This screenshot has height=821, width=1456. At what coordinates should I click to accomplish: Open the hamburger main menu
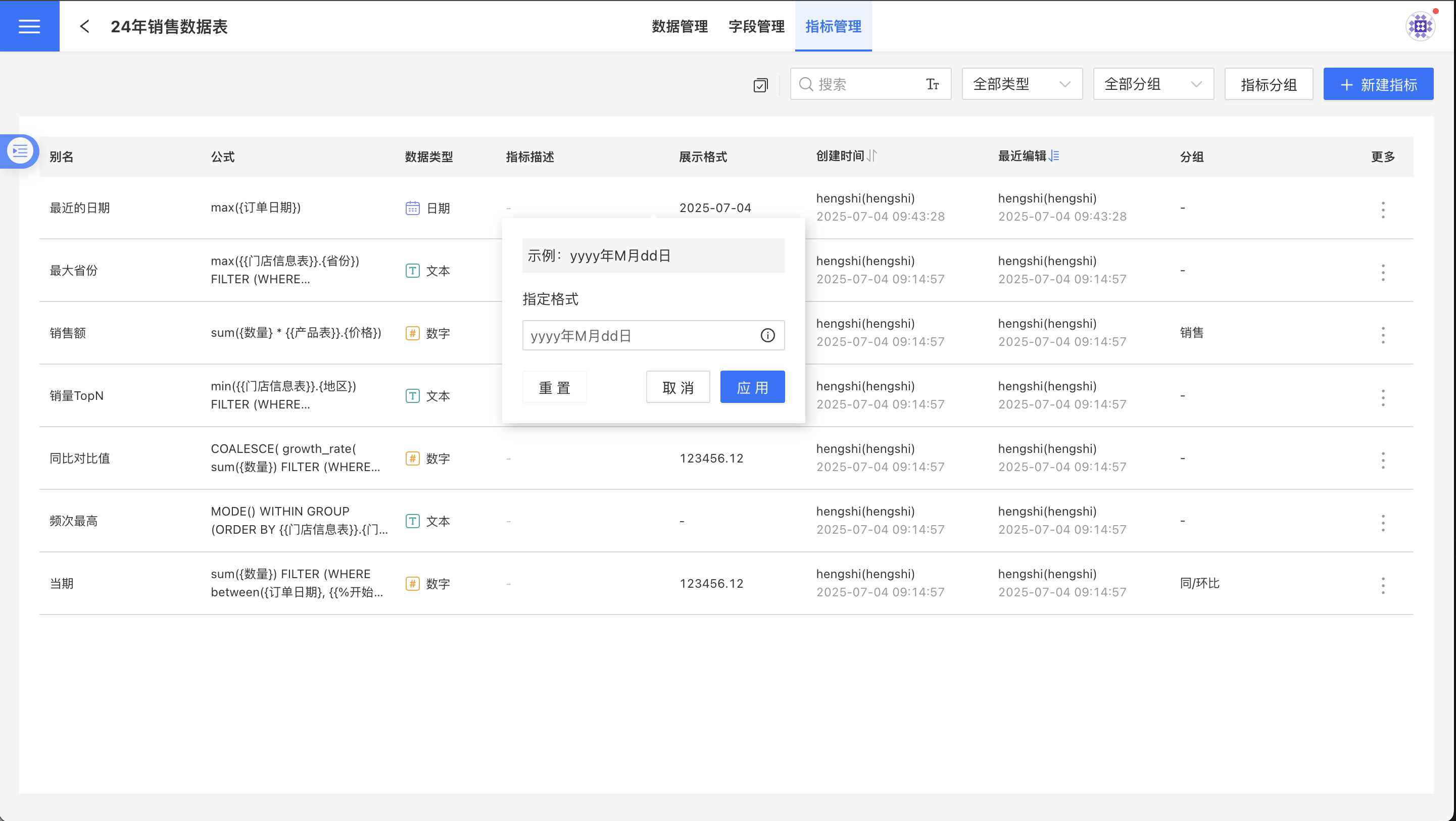(x=29, y=26)
